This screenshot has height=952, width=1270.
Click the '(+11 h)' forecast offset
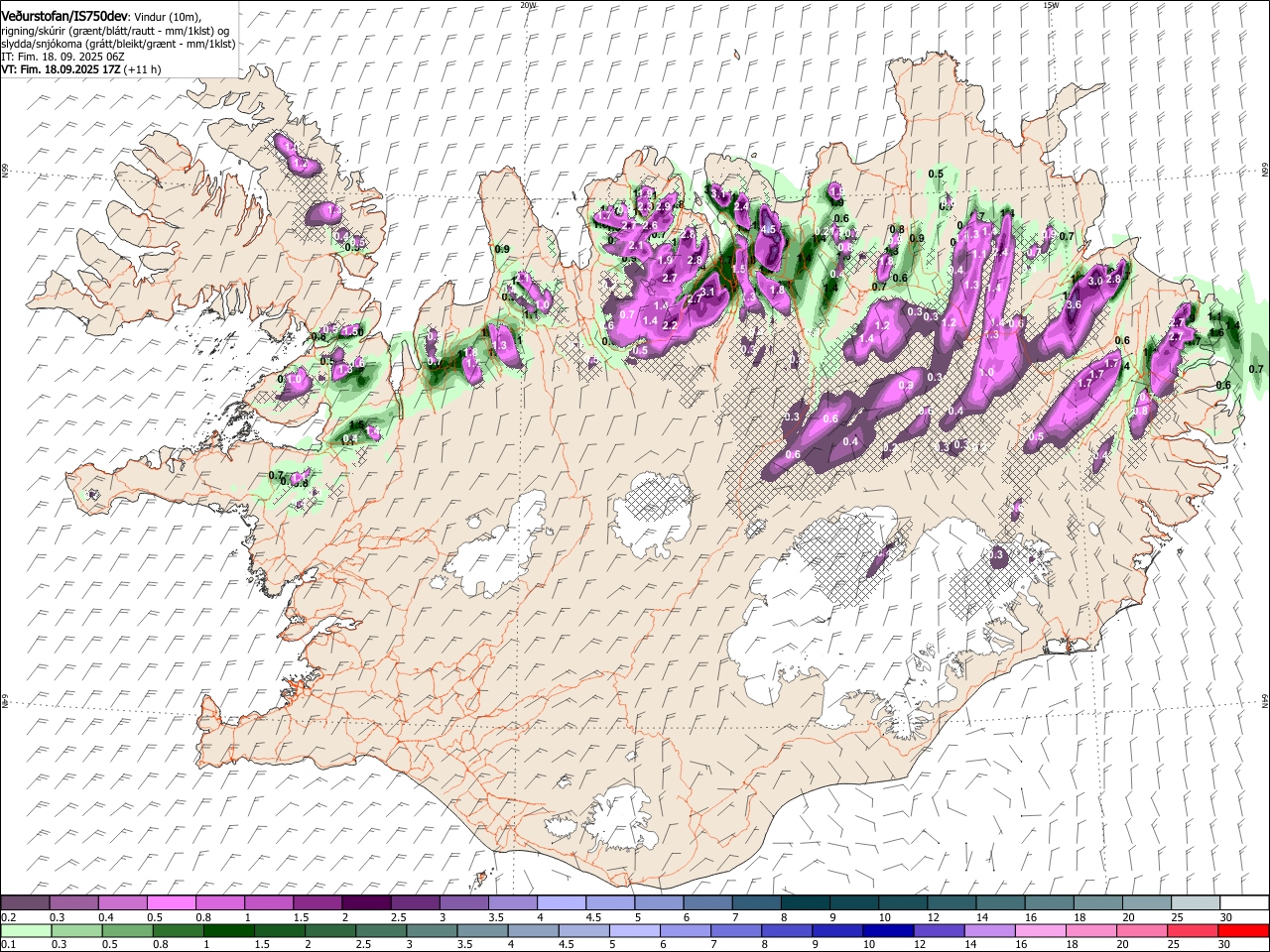(143, 69)
